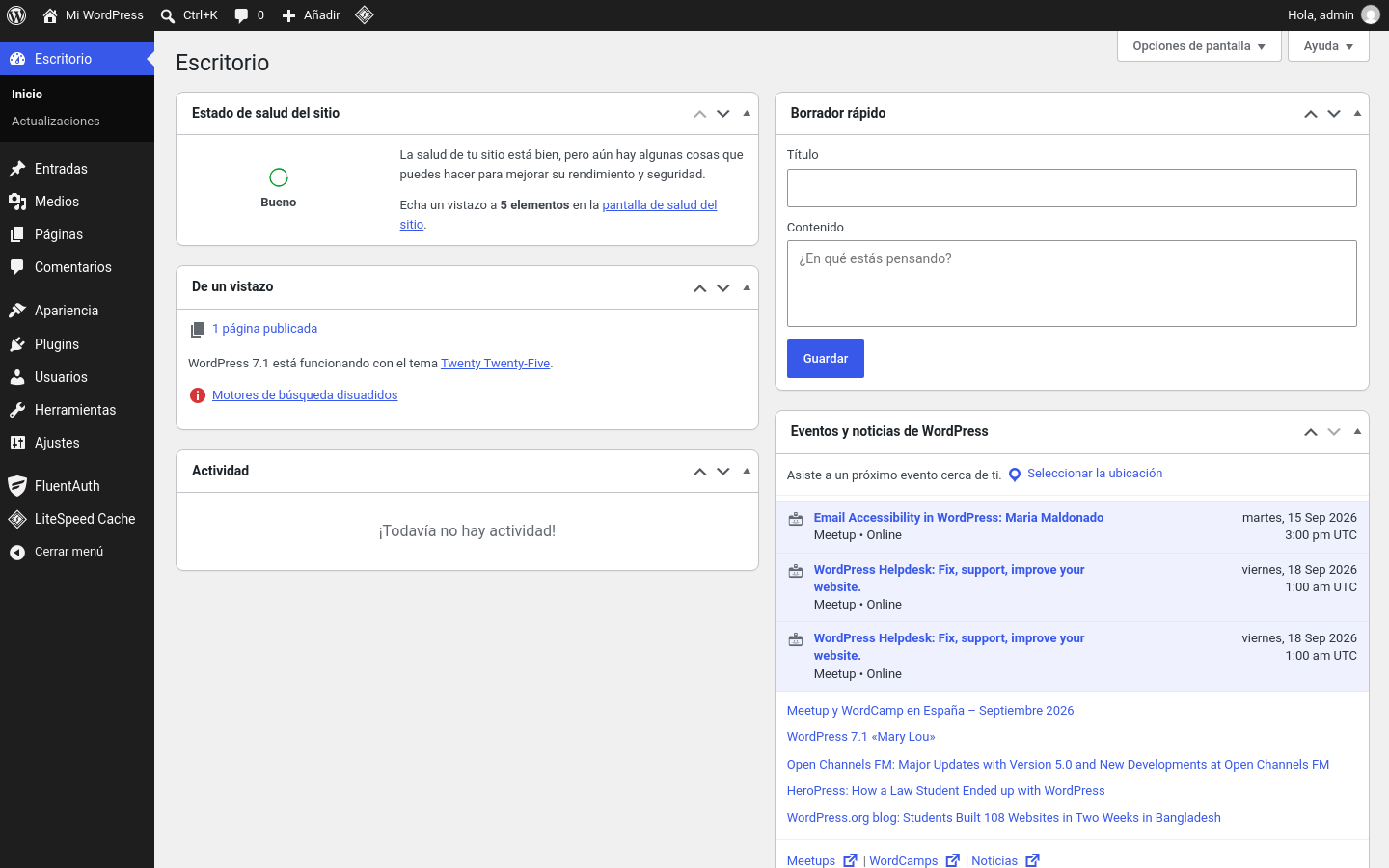Open Opciones de pantalla dropdown

click(1199, 46)
